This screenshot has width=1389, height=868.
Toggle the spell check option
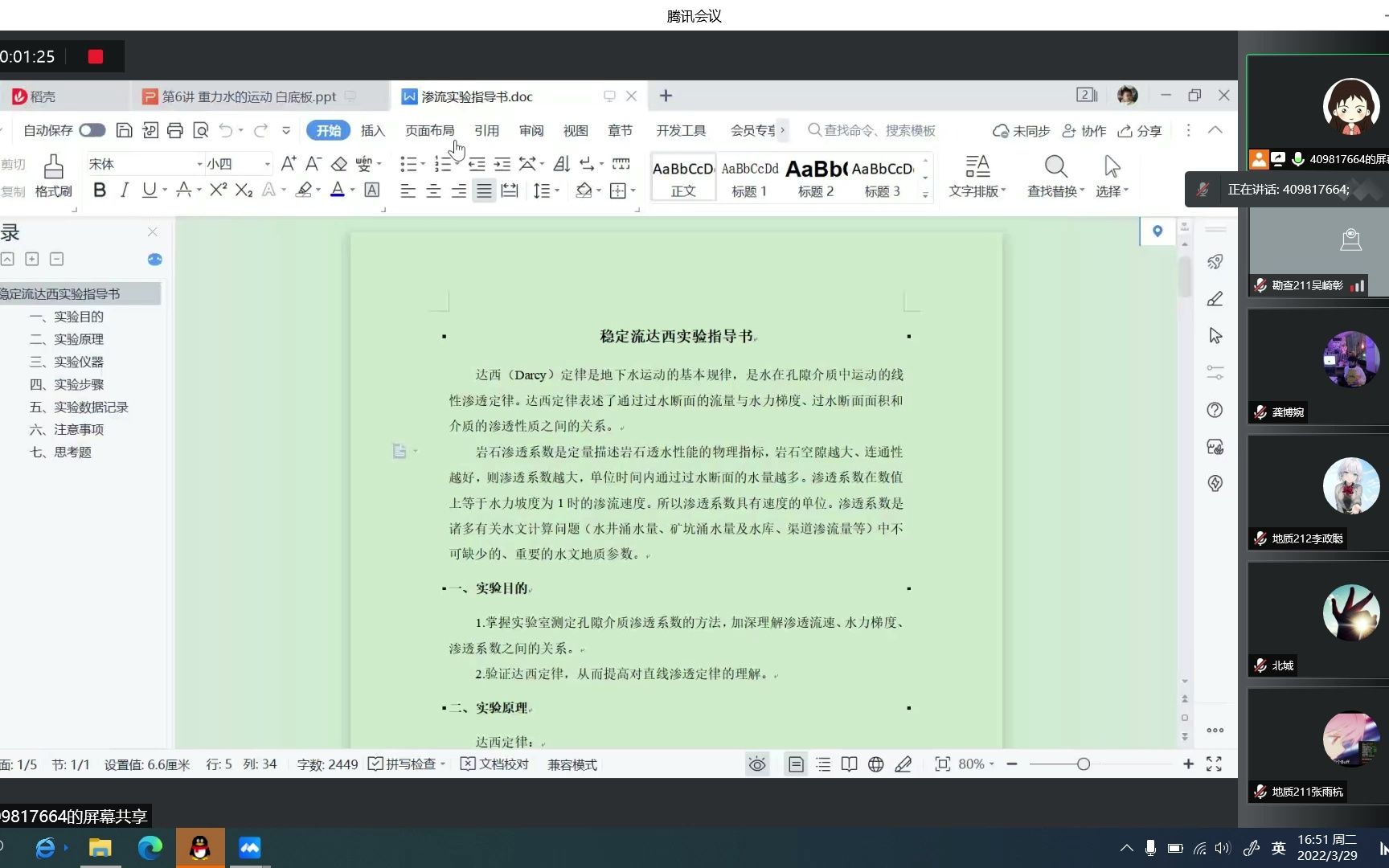[x=406, y=764]
